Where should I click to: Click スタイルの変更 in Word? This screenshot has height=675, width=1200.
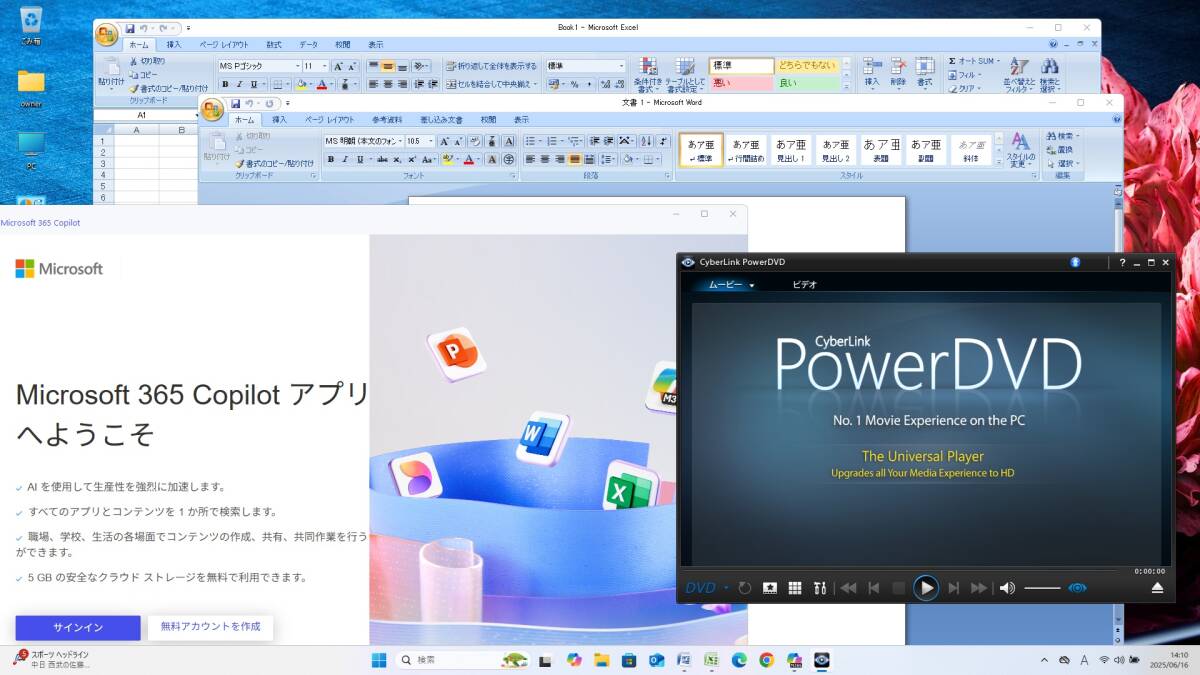1020,150
